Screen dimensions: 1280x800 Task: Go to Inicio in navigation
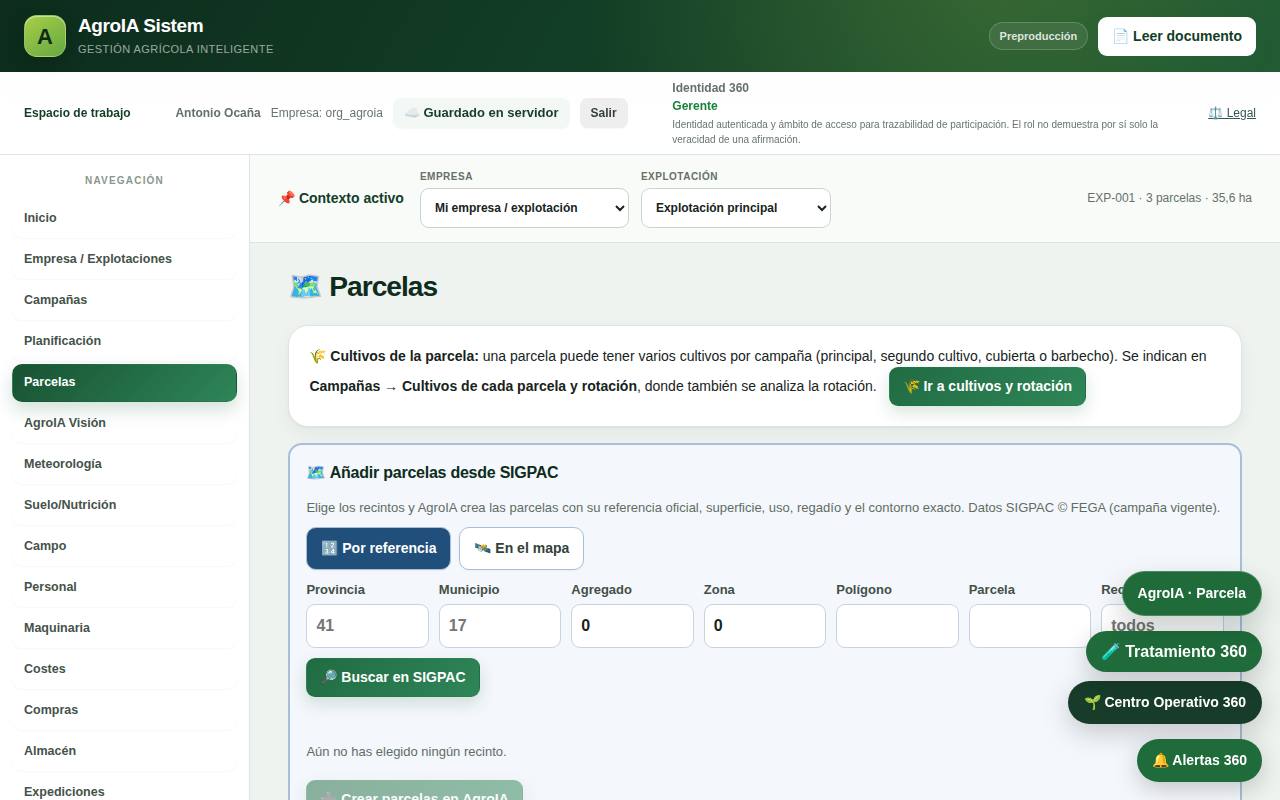pos(124,218)
